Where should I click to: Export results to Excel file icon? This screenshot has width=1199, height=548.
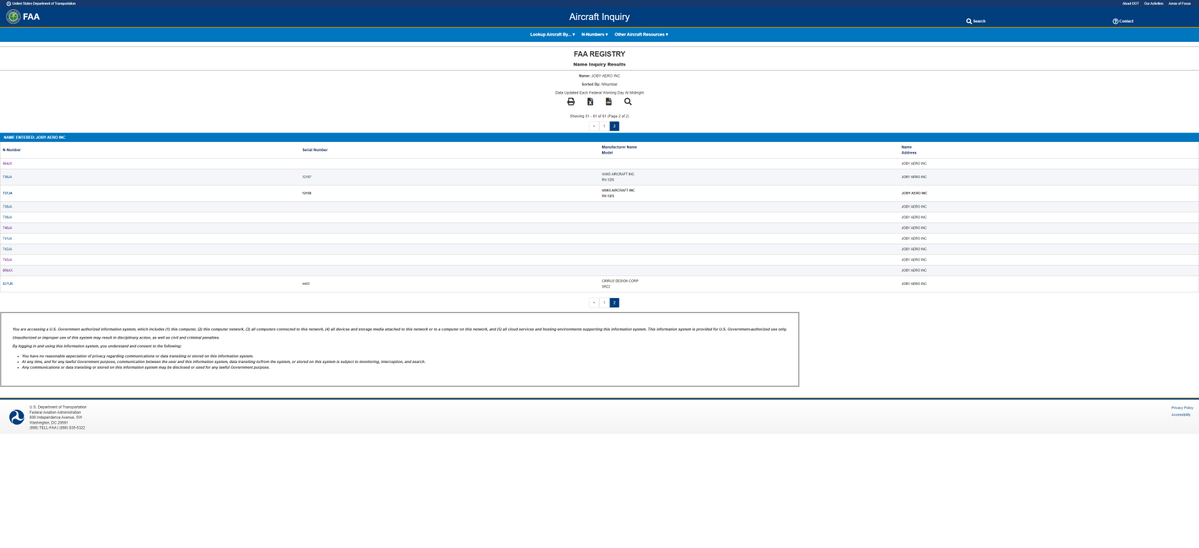590,102
